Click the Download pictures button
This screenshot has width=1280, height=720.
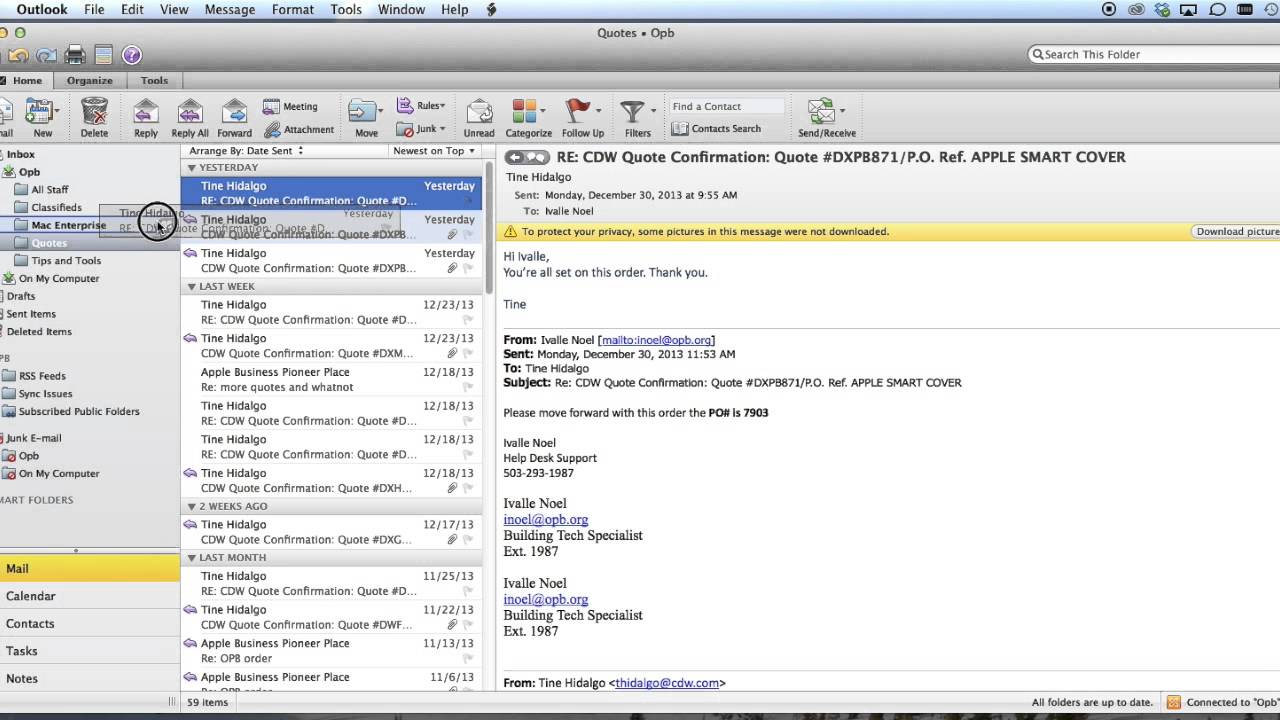pyautogui.click(x=1237, y=232)
